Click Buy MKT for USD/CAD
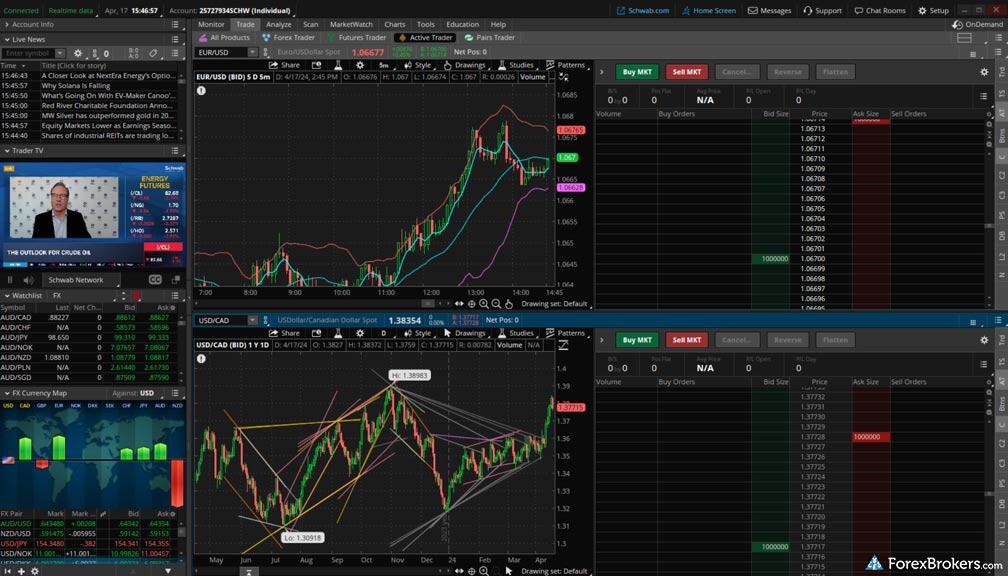The image size is (1008, 576). click(636, 339)
